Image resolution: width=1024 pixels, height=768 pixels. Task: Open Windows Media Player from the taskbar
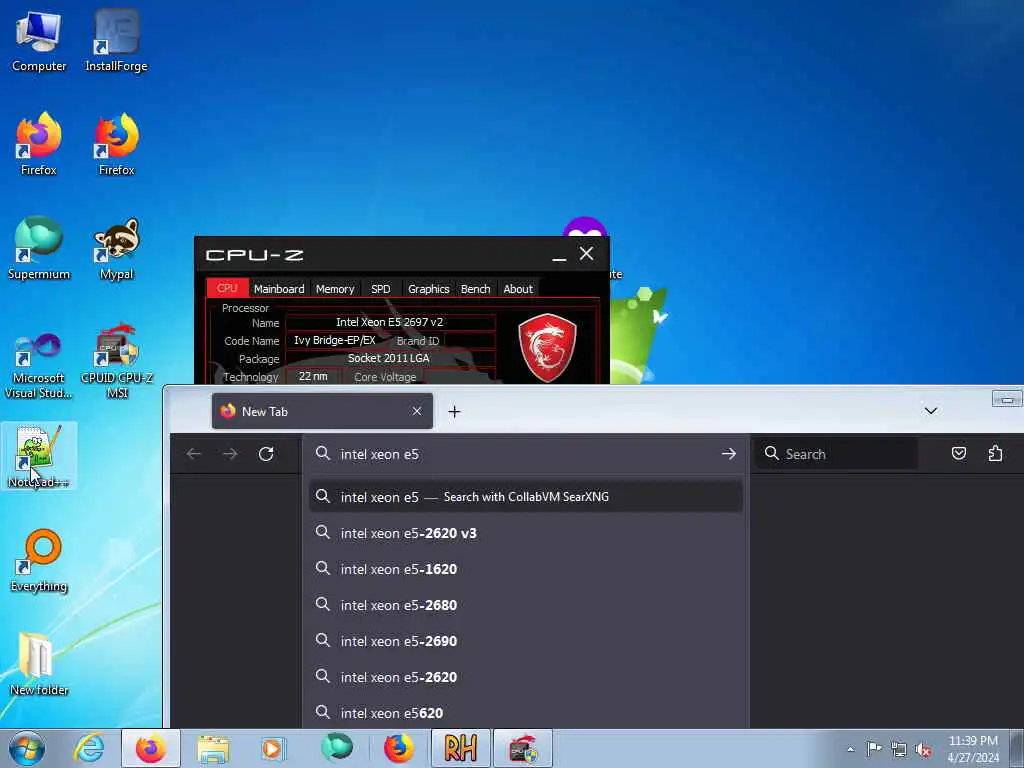[x=272, y=748]
